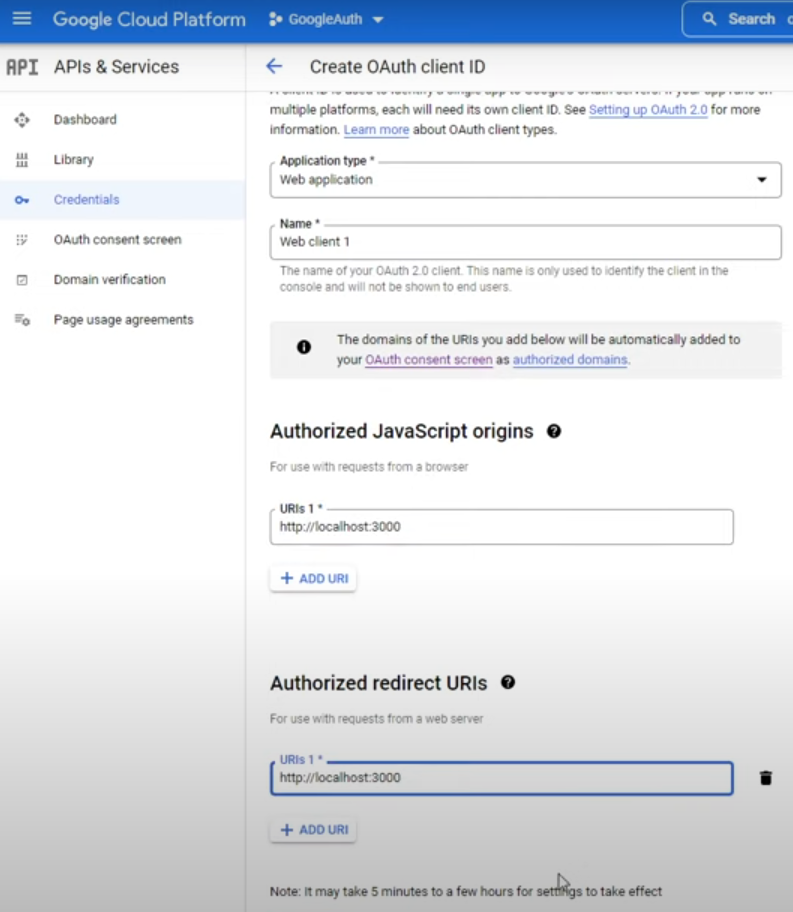
Task: Open the hamburger navigation menu
Action: pos(21,19)
